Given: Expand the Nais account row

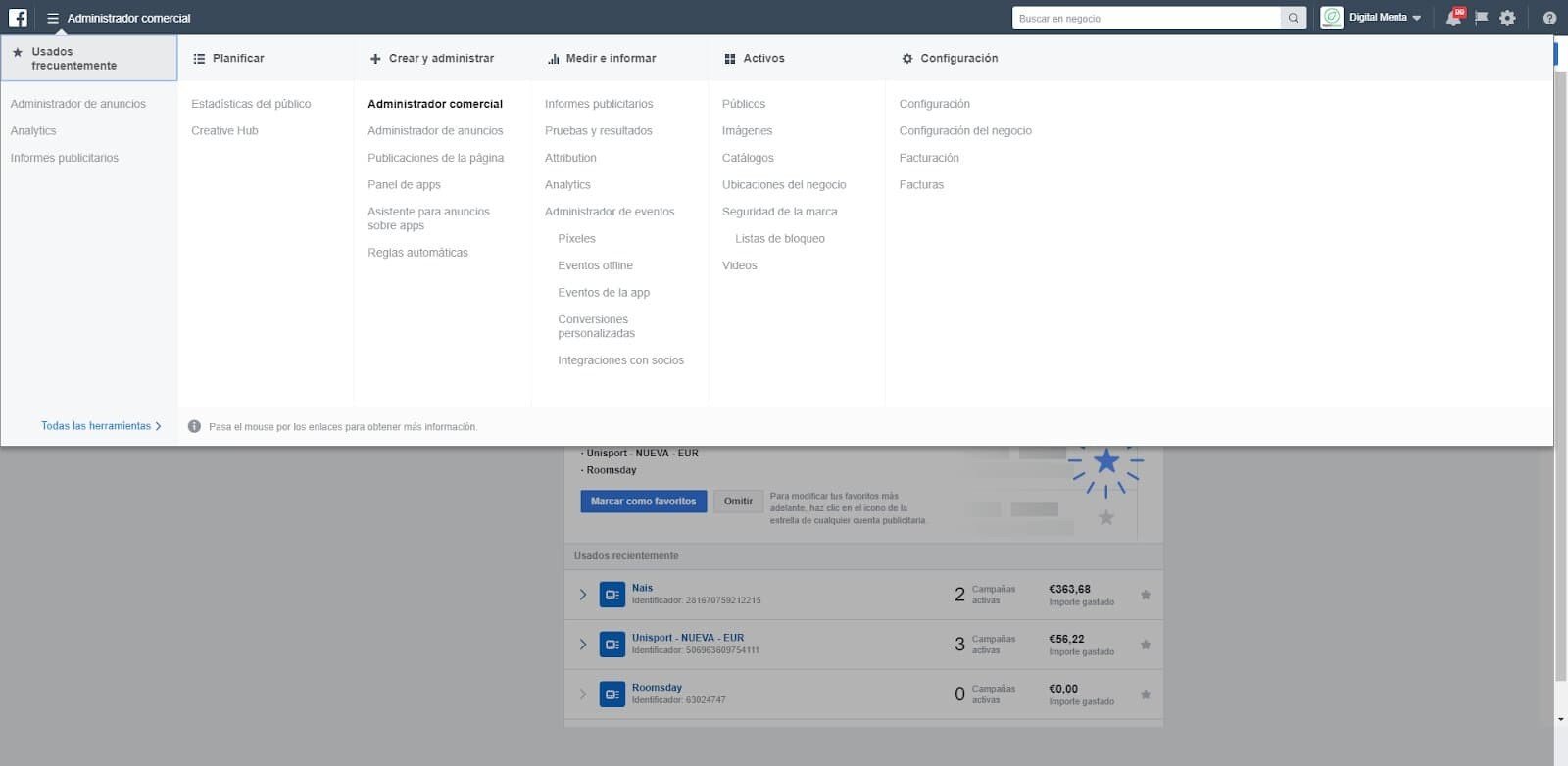Looking at the screenshot, I should [583, 595].
